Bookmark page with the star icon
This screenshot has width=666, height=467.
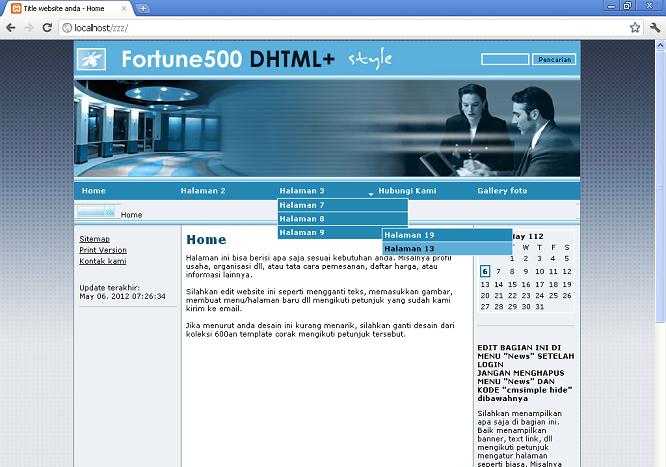pyautogui.click(x=635, y=28)
